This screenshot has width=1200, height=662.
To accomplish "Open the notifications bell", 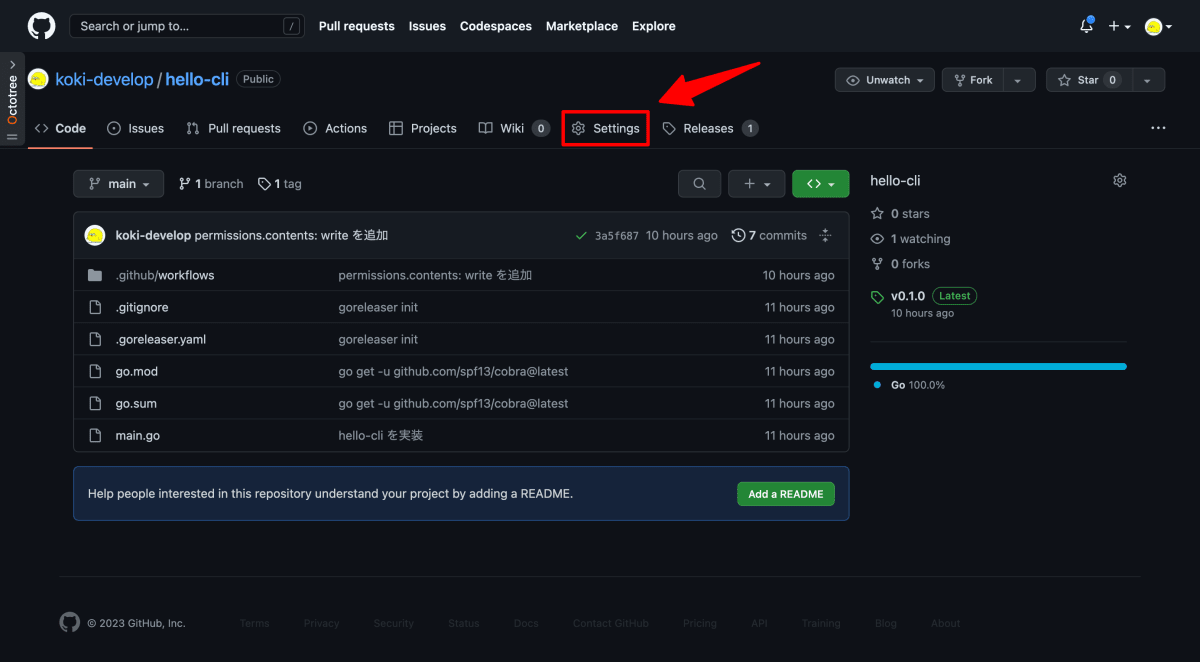I will tap(1086, 25).
